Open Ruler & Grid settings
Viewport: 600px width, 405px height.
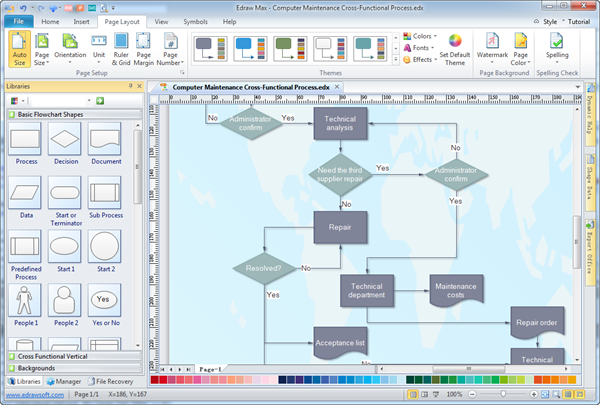(119, 49)
